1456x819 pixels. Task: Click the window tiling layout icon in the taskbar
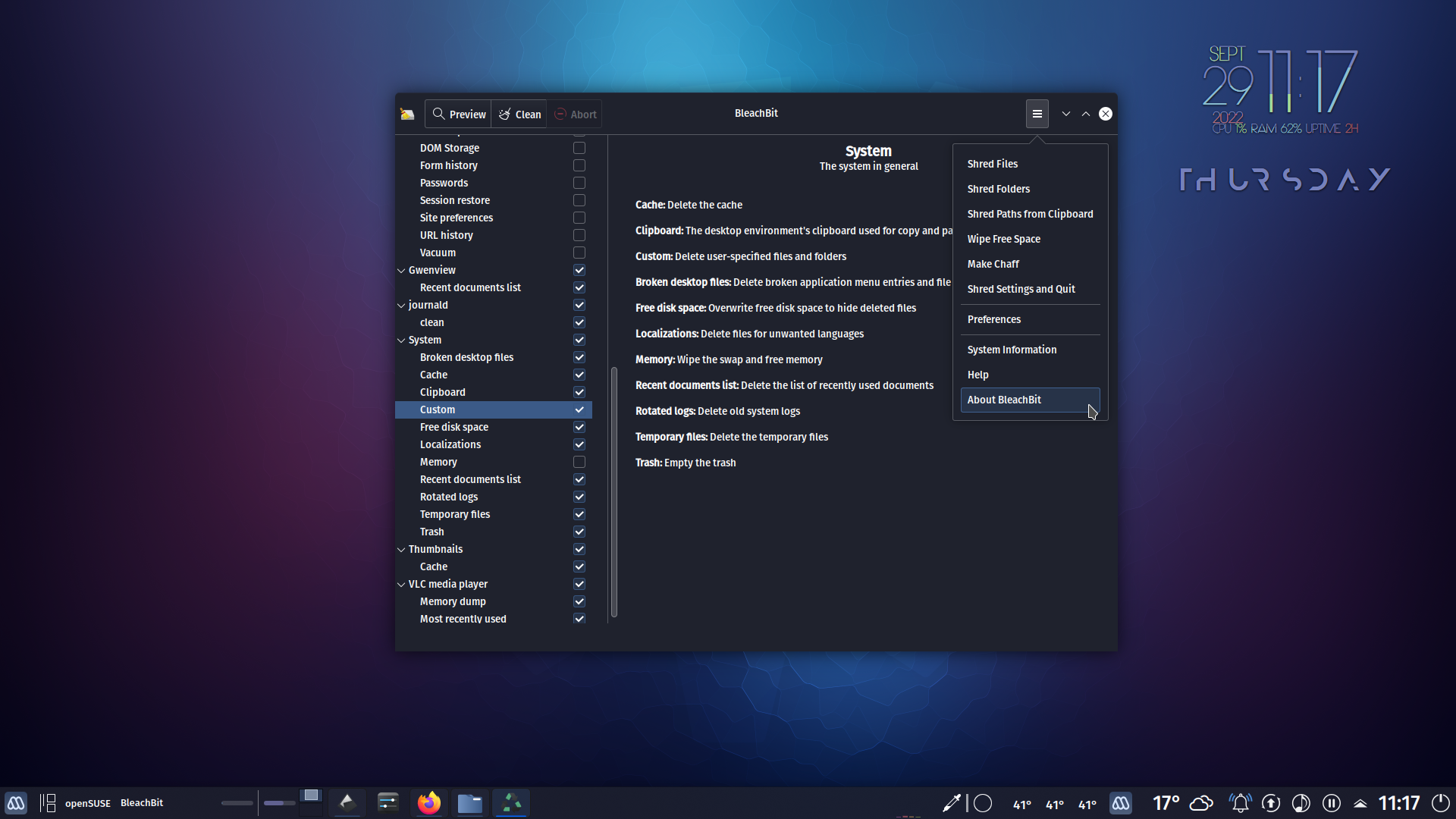[48, 803]
